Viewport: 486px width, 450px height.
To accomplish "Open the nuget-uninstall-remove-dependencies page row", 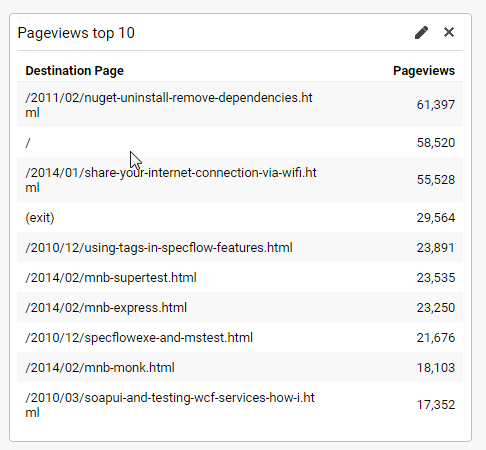I will pyautogui.click(x=240, y=105).
